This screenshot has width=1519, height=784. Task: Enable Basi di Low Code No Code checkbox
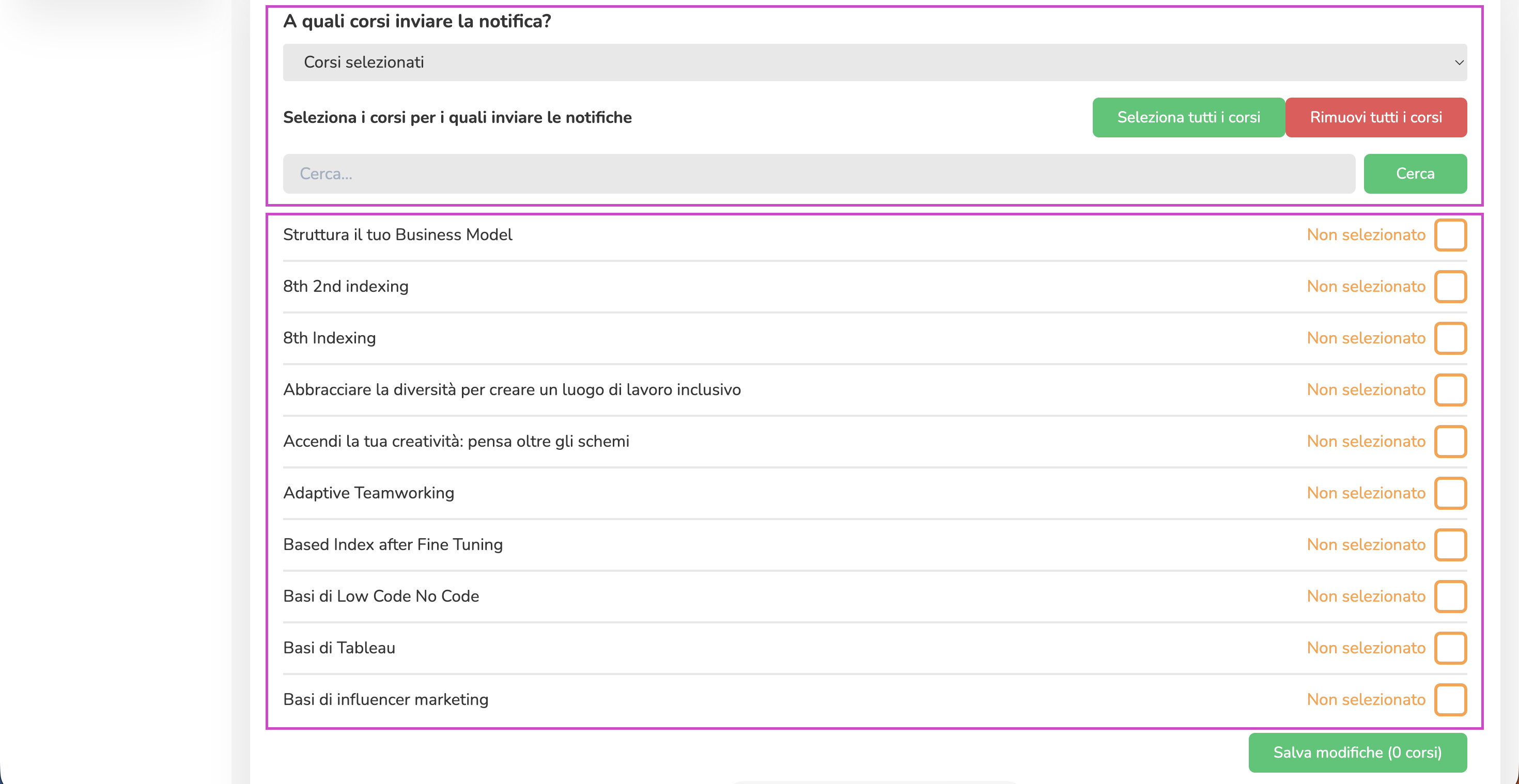(1450, 597)
